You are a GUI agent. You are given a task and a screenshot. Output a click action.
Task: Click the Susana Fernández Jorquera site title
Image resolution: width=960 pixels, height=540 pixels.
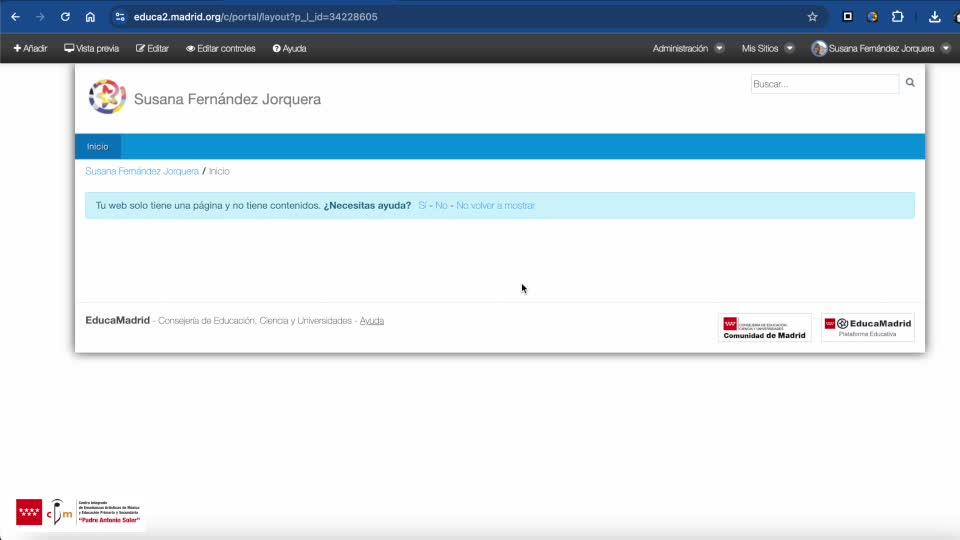(x=227, y=99)
